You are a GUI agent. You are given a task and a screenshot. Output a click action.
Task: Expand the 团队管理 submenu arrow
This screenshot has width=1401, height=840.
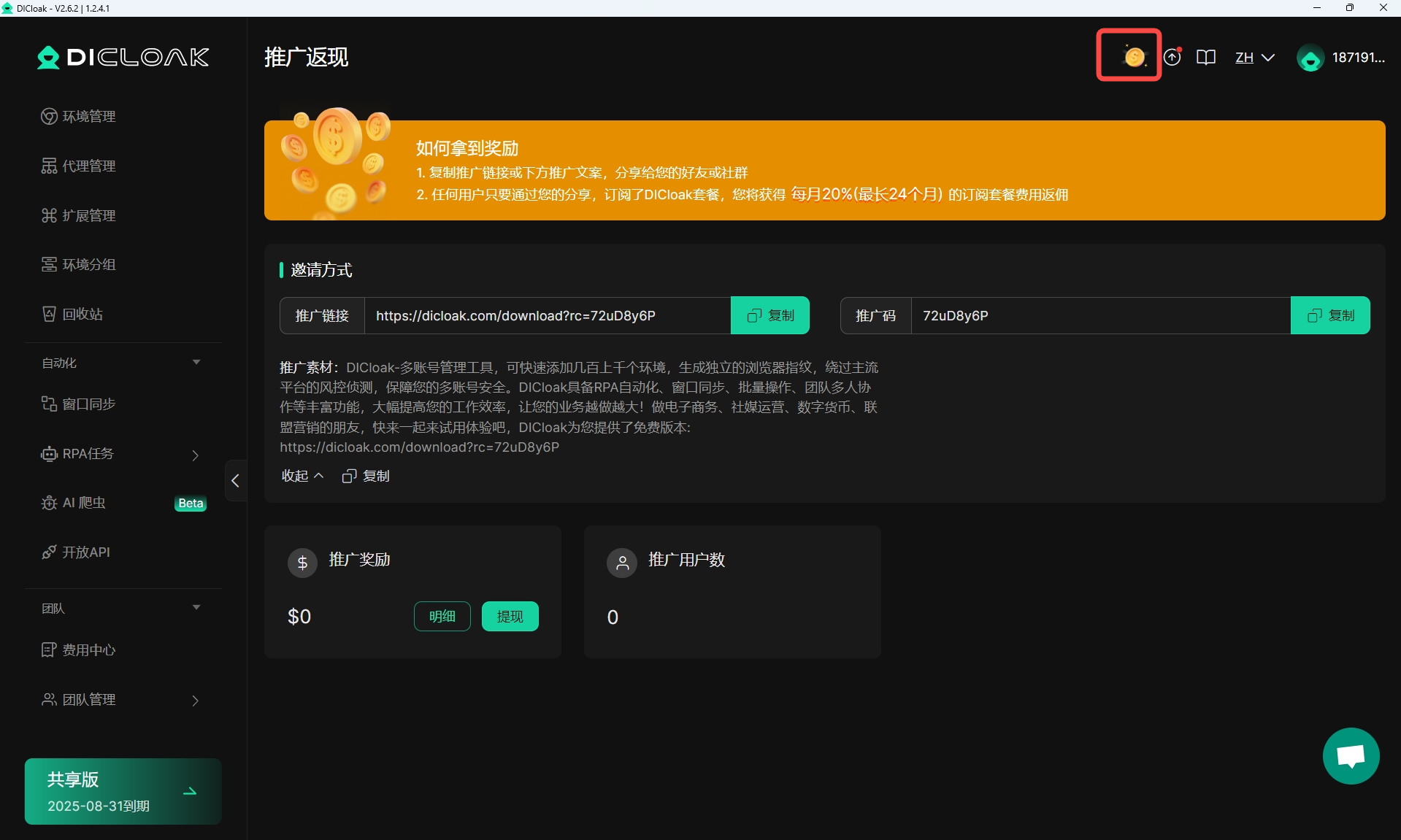coord(195,701)
